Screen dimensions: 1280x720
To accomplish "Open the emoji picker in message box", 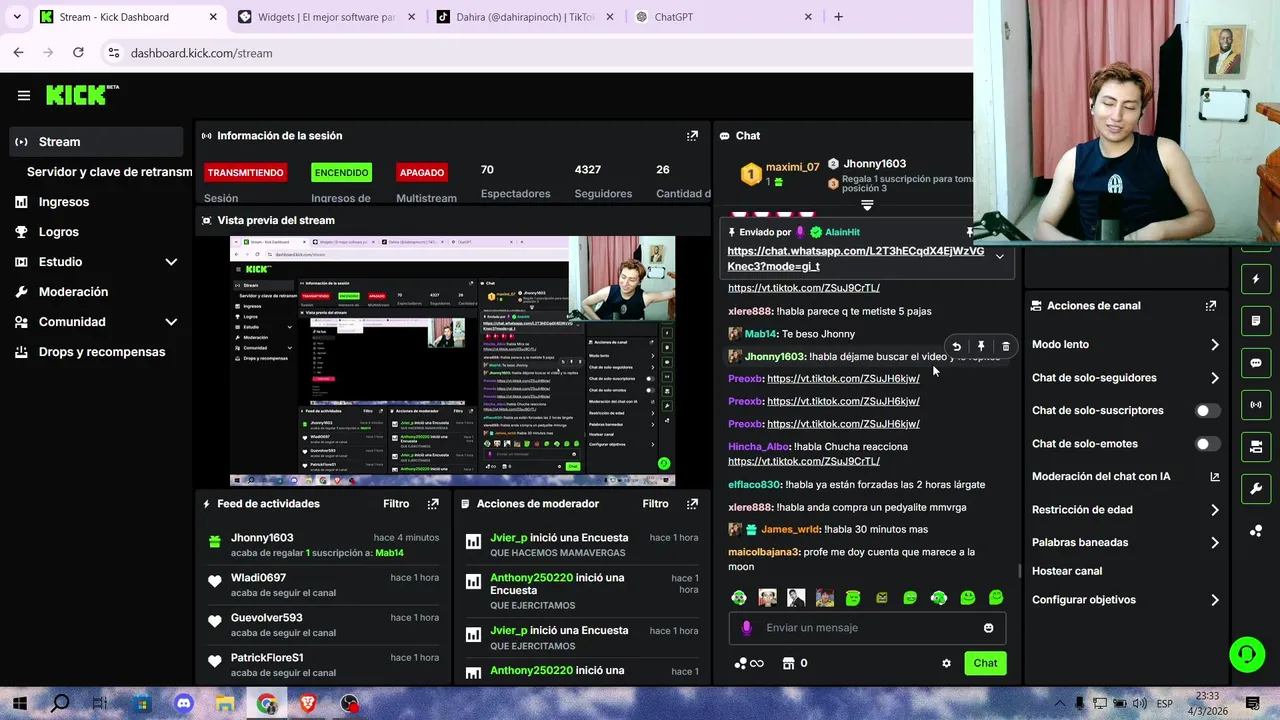I will [988, 628].
